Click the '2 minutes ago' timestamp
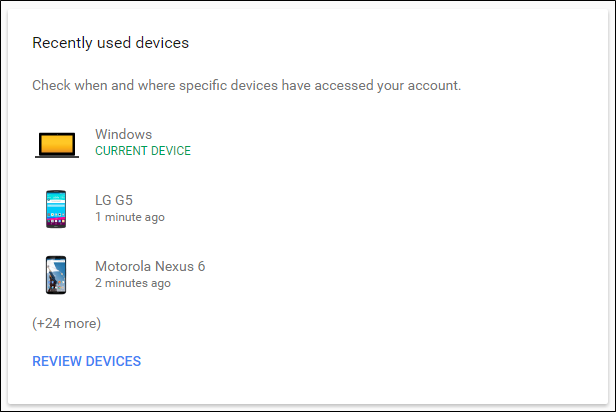Image resolution: width=616 pixels, height=412 pixels. [133, 283]
